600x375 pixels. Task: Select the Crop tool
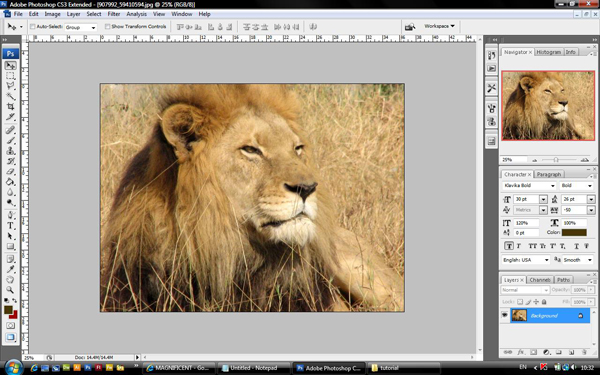pyautogui.click(x=10, y=106)
